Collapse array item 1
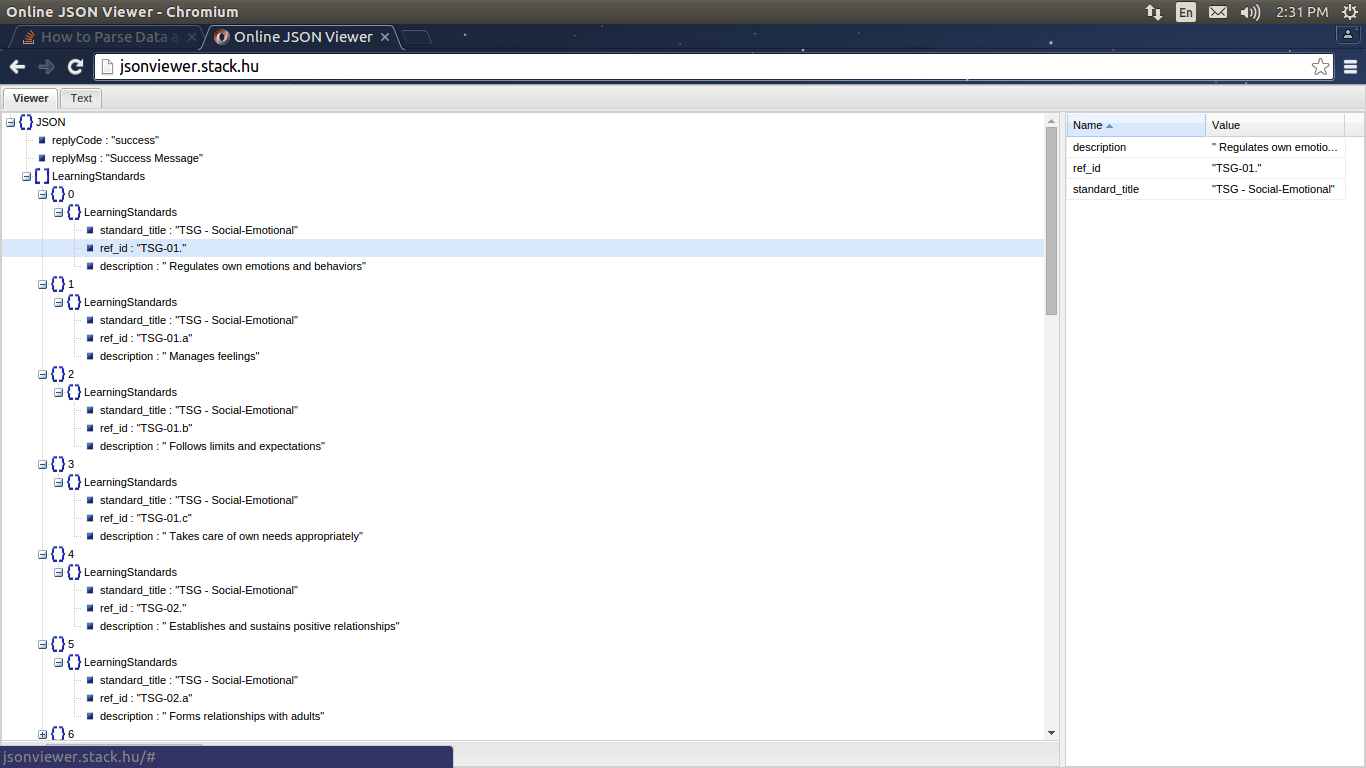Image resolution: width=1366 pixels, height=768 pixels. tap(43, 284)
